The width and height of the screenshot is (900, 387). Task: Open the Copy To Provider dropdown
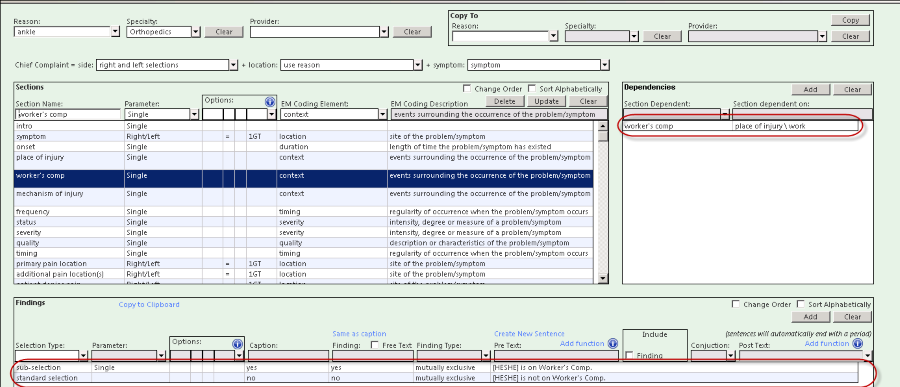[x=823, y=36]
